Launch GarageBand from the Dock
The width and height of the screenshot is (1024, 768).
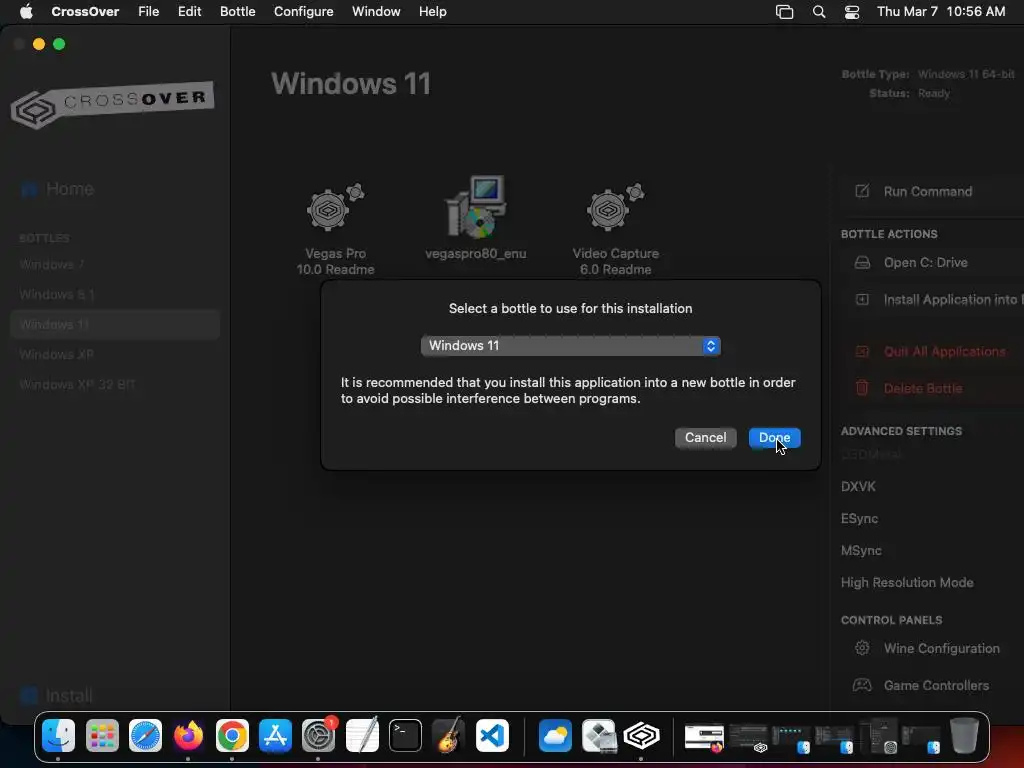[x=449, y=736]
